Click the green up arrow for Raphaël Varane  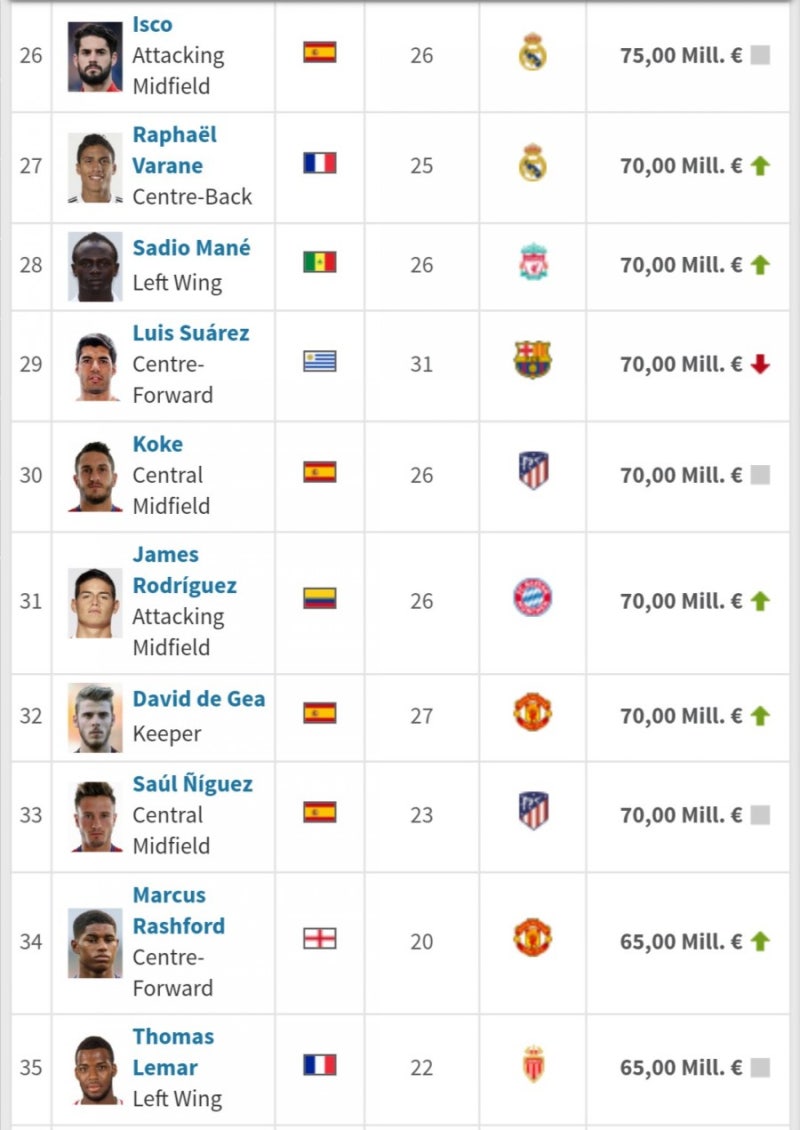pos(760,166)
